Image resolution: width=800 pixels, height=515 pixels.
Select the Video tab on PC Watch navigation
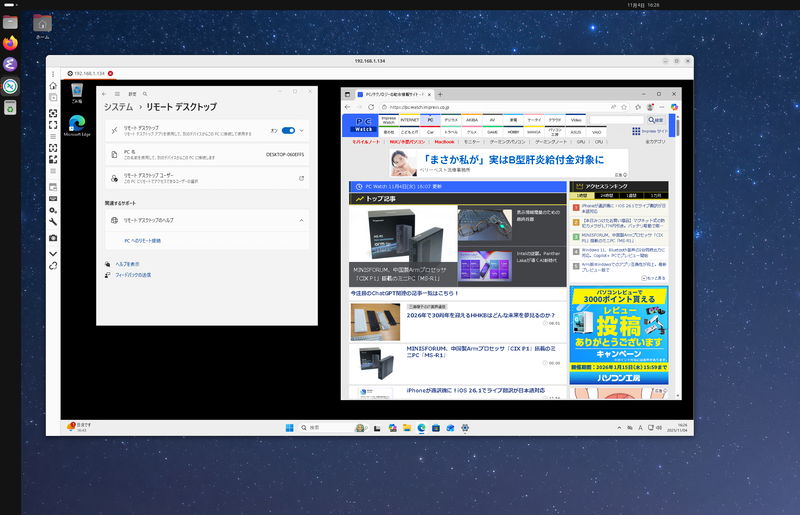(x=576, y=120)
